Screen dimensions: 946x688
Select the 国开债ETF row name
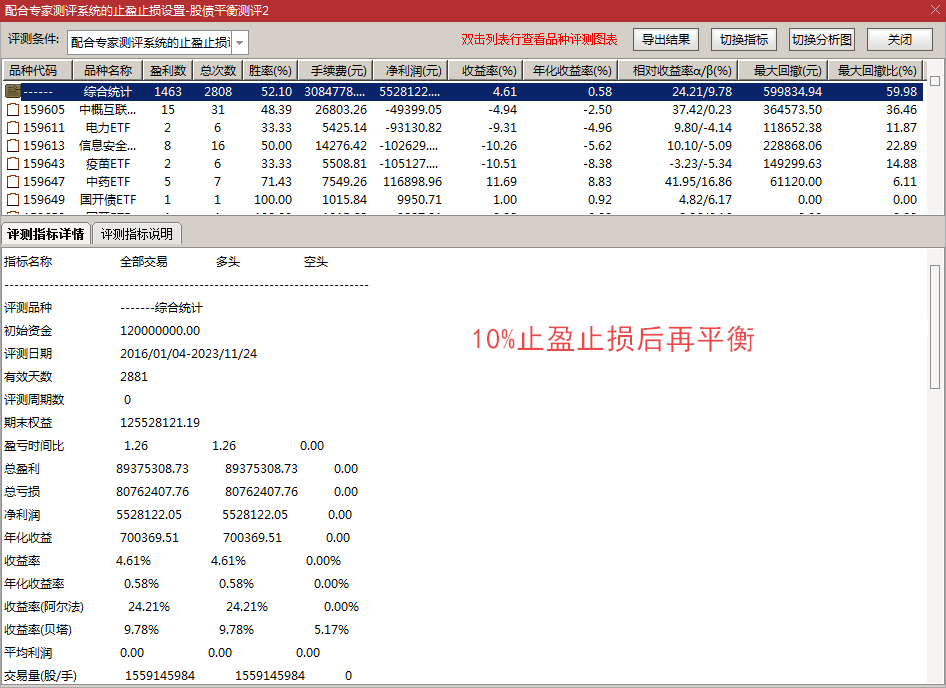click(x=108, y=200)
